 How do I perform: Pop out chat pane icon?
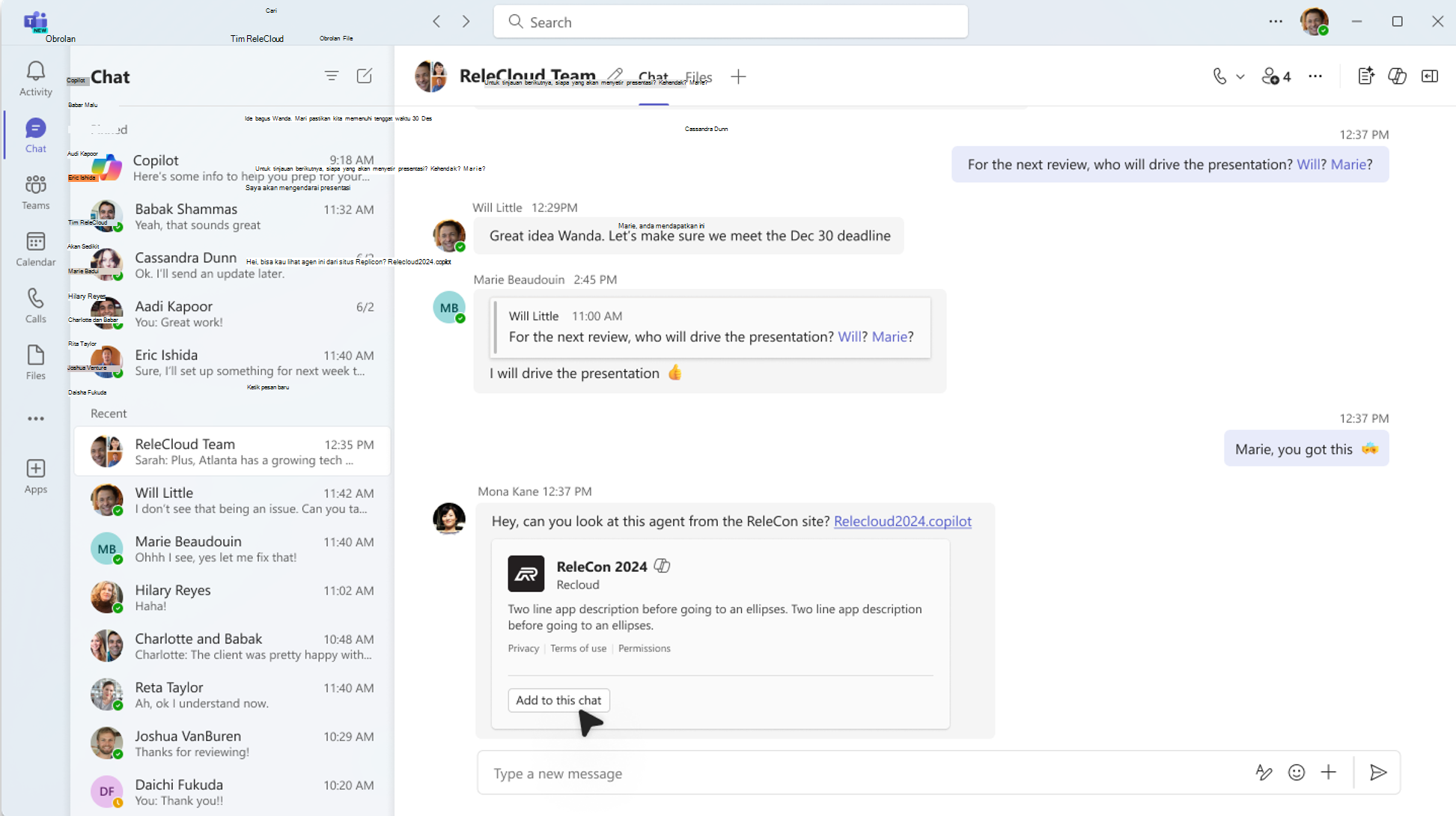(1430, 76)
